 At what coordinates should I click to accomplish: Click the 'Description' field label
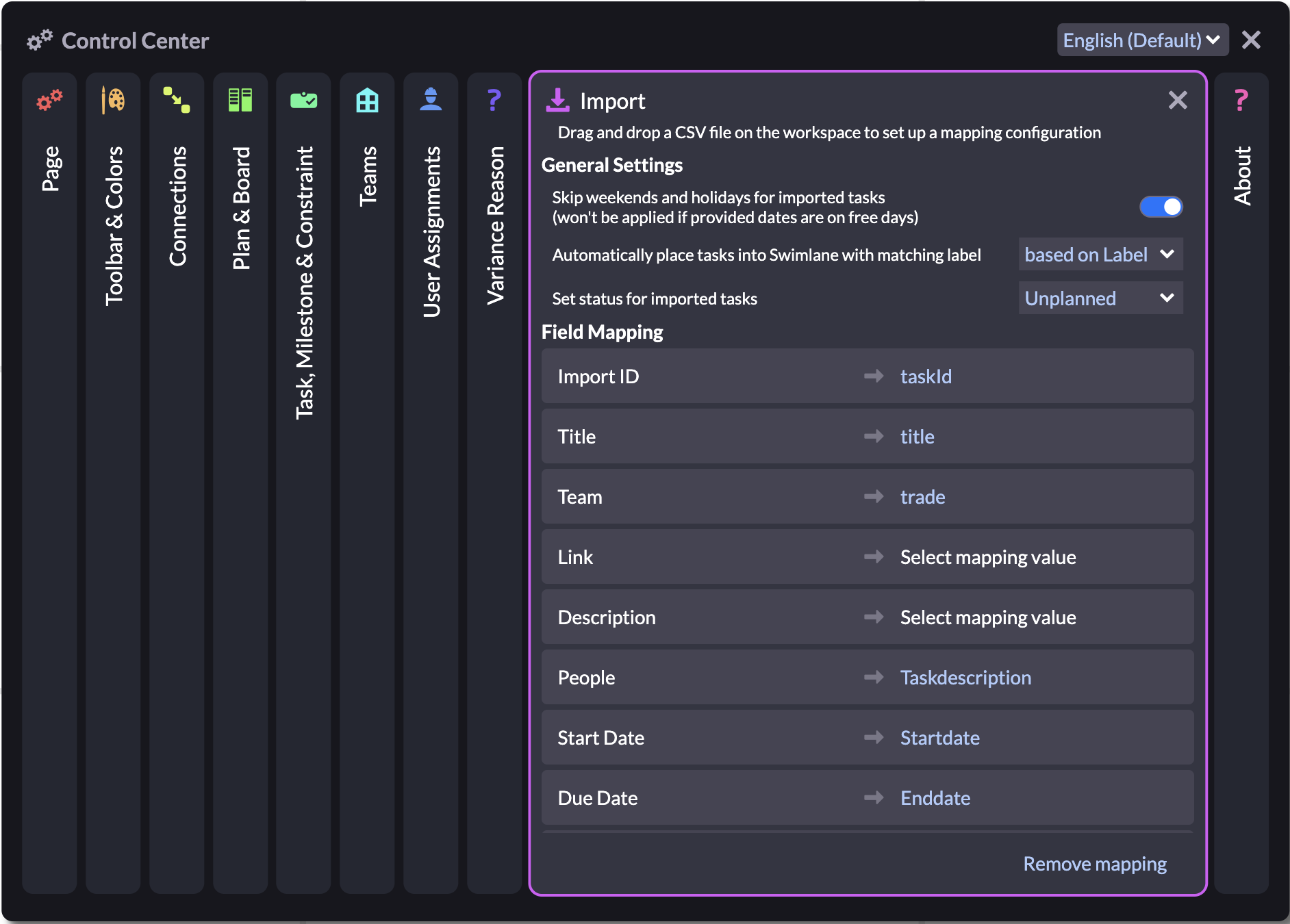point(607,617)
